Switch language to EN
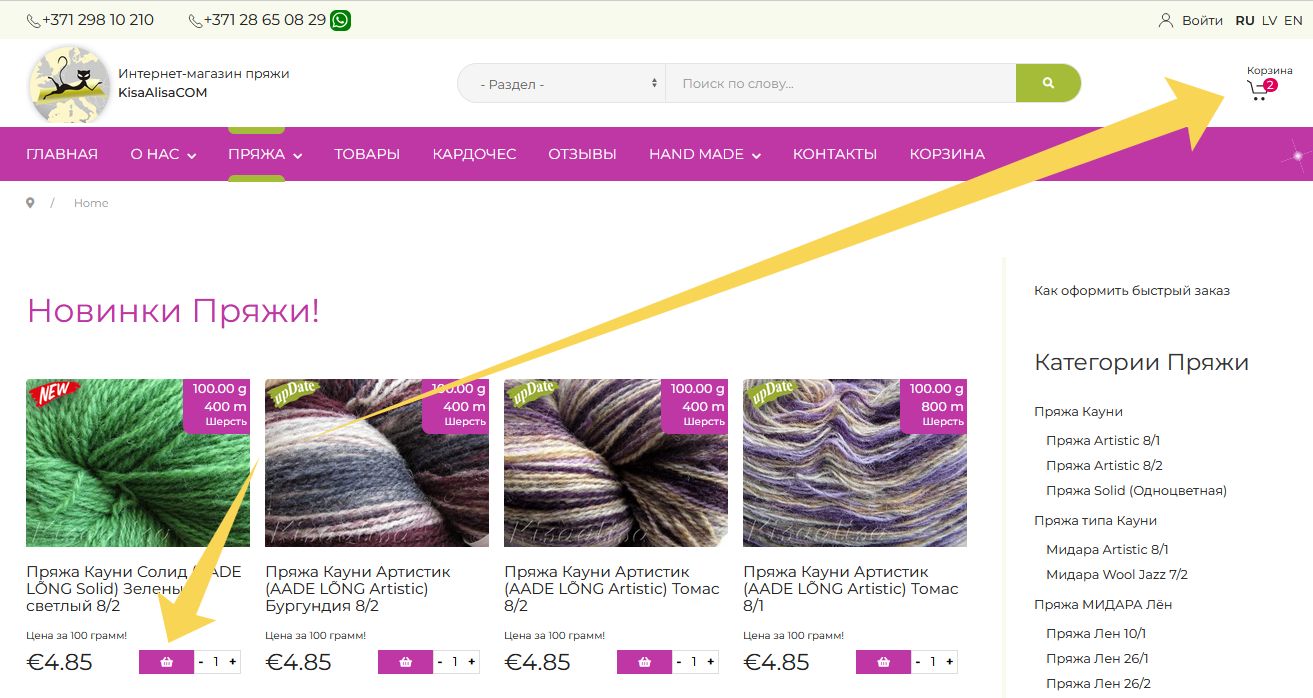1313x698 pixels. point(1293,20)
